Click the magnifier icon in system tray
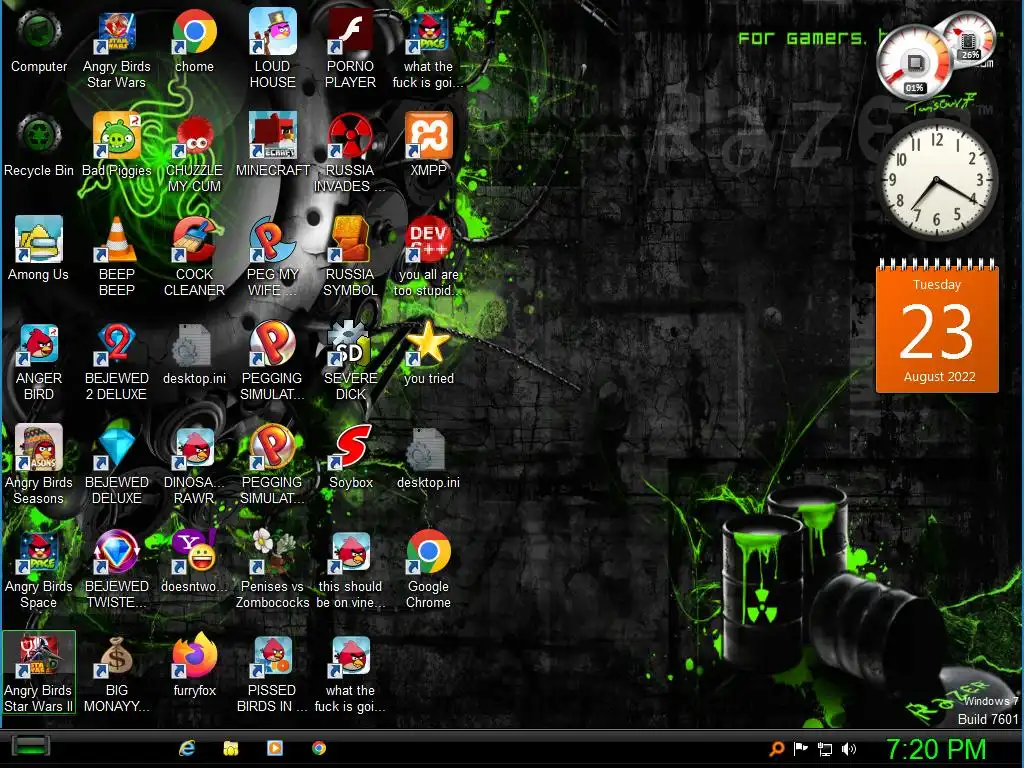The image size is (1024, 768). [x=776, y=749]
